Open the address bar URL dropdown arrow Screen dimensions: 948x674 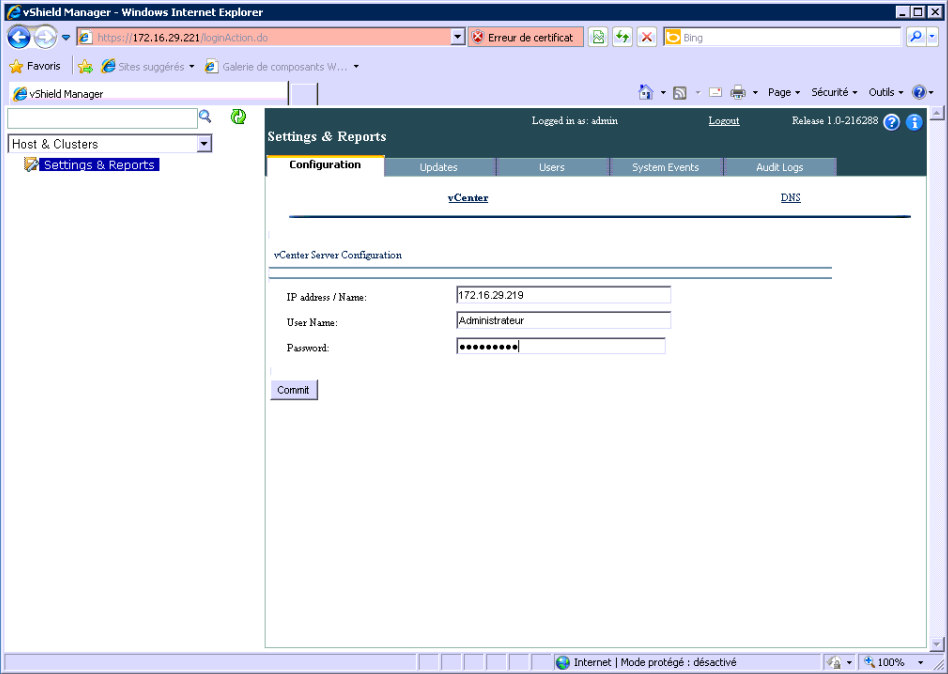pos(458,37)
